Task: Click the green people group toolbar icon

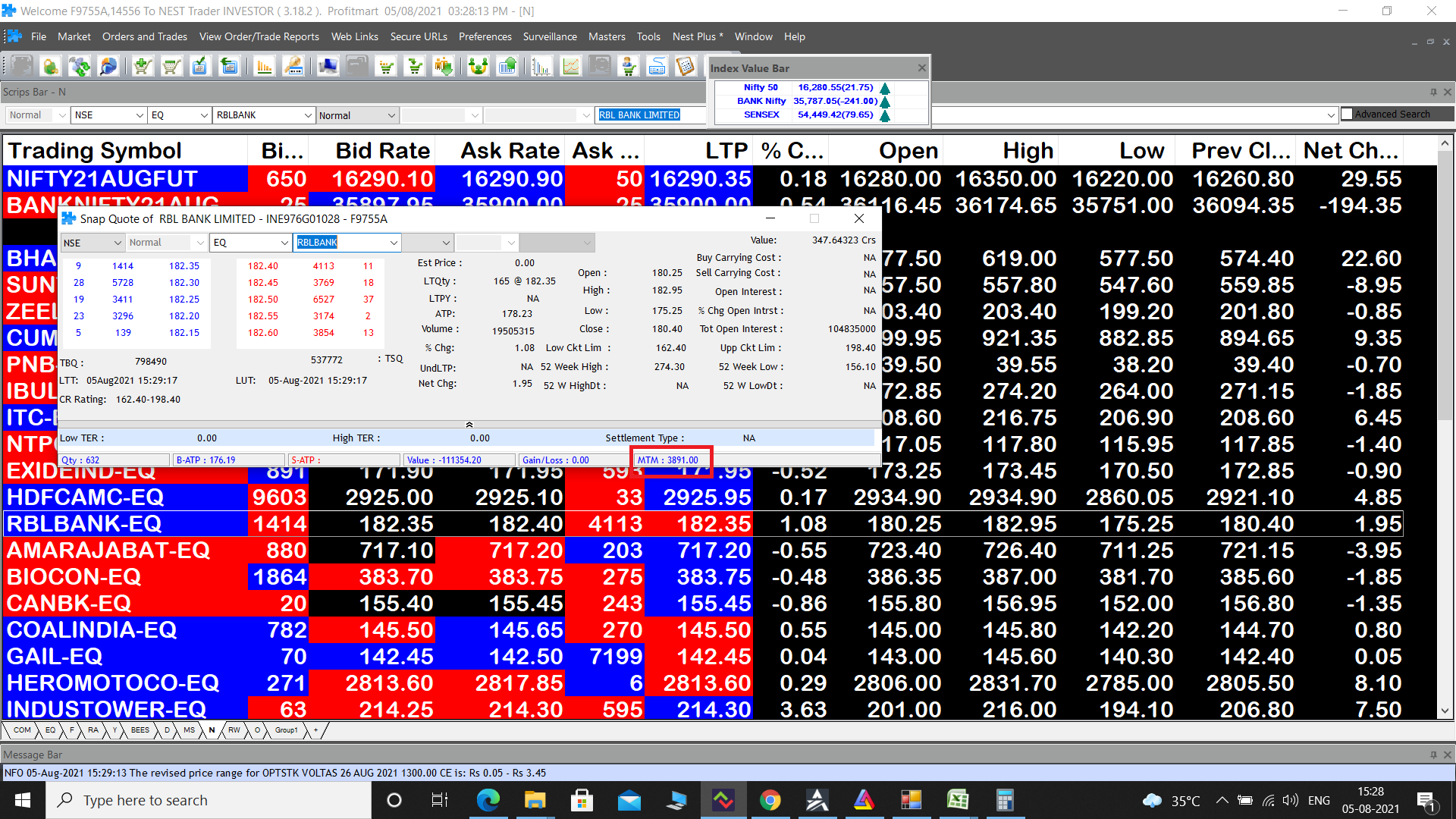Action: coord(479,67)
